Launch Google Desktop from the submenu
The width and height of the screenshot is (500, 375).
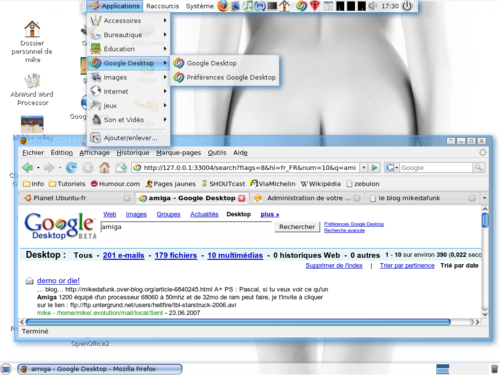[224, 63]
